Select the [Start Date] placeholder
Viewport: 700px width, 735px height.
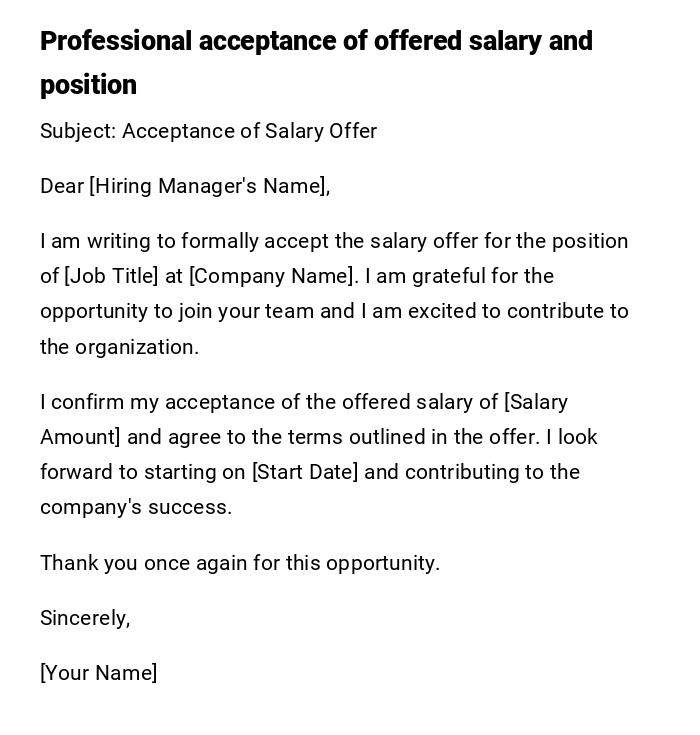click(304, 472)
